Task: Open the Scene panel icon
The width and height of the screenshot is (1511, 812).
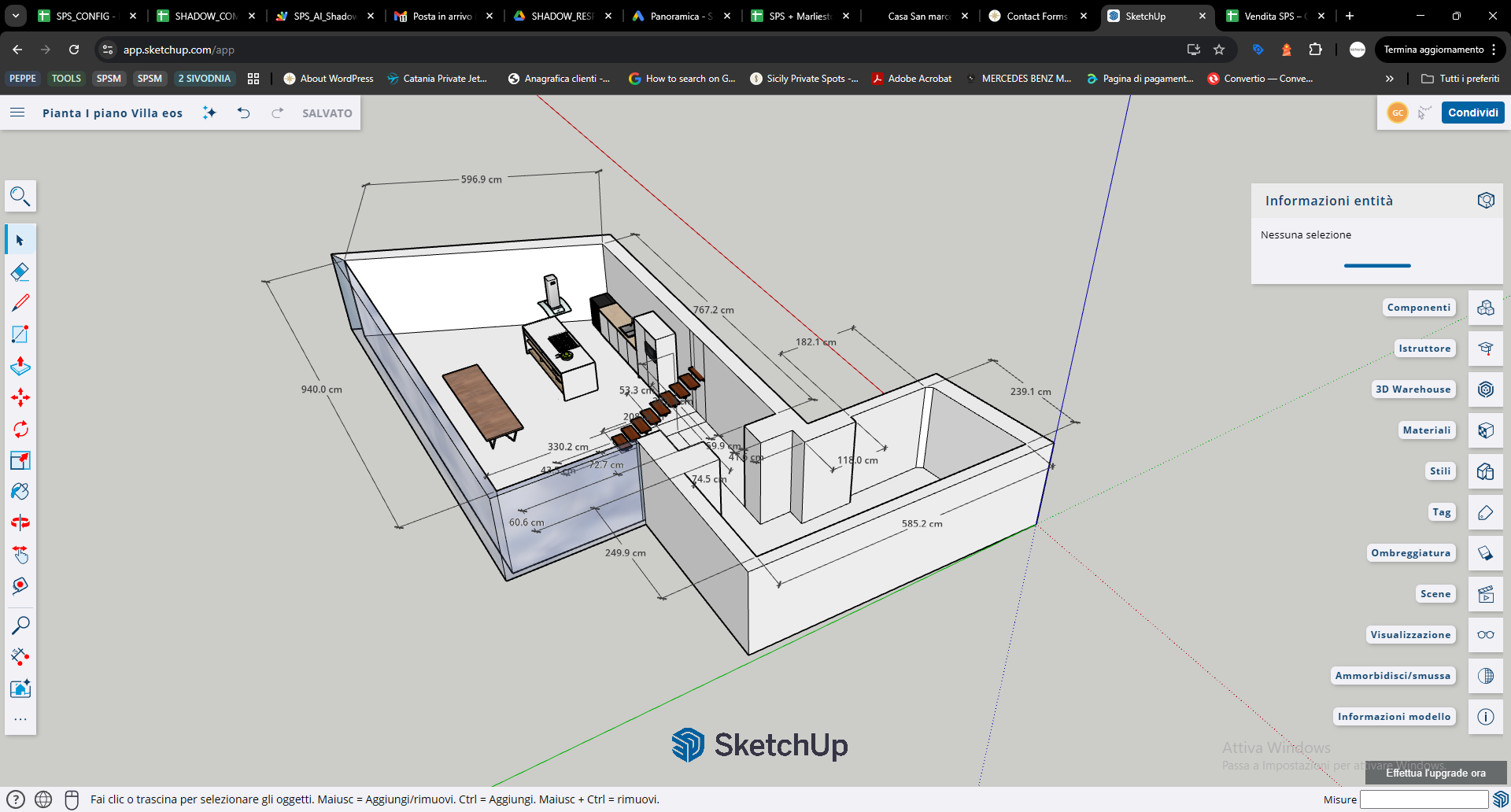Action: point(1485,594)
